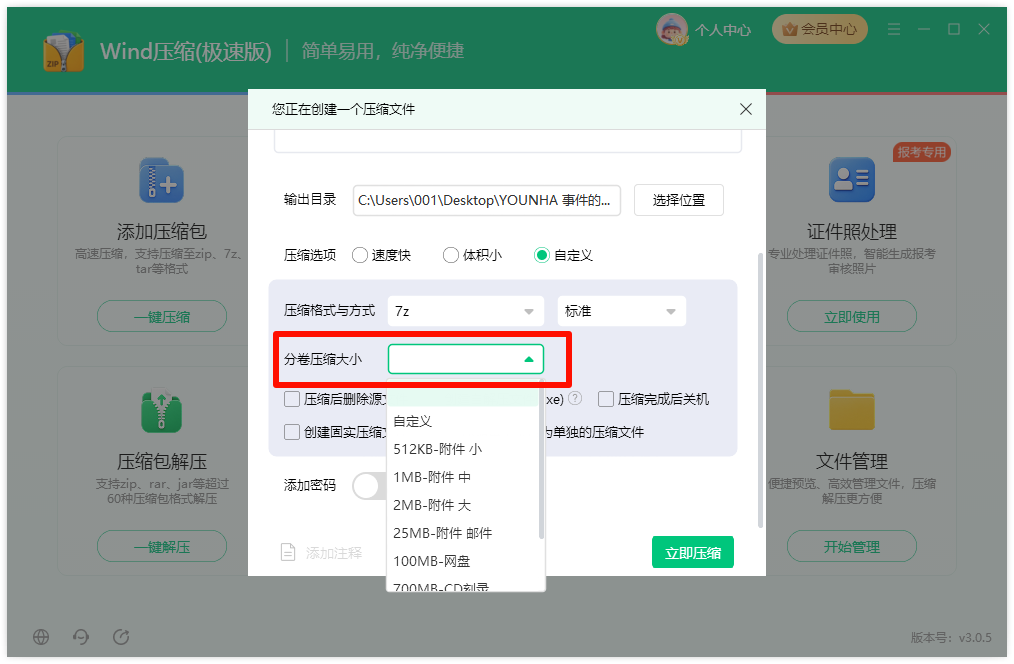Screen dimensions: 1014x664
Task: Click the 添加注释 link text
Action: pos(334,553)
